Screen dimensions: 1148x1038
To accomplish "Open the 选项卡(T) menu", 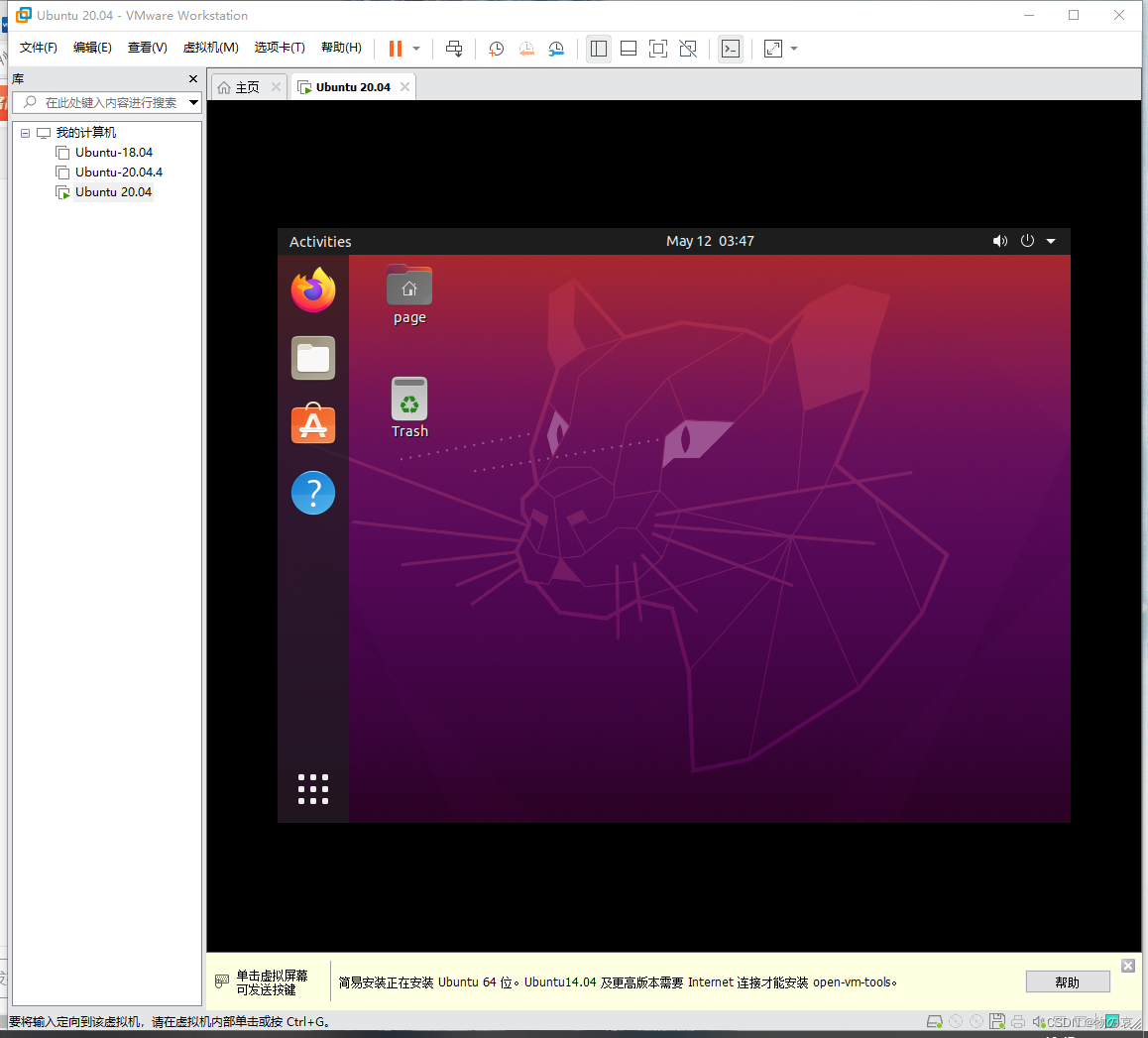I will pyautogui.click(x=280, y=48).
